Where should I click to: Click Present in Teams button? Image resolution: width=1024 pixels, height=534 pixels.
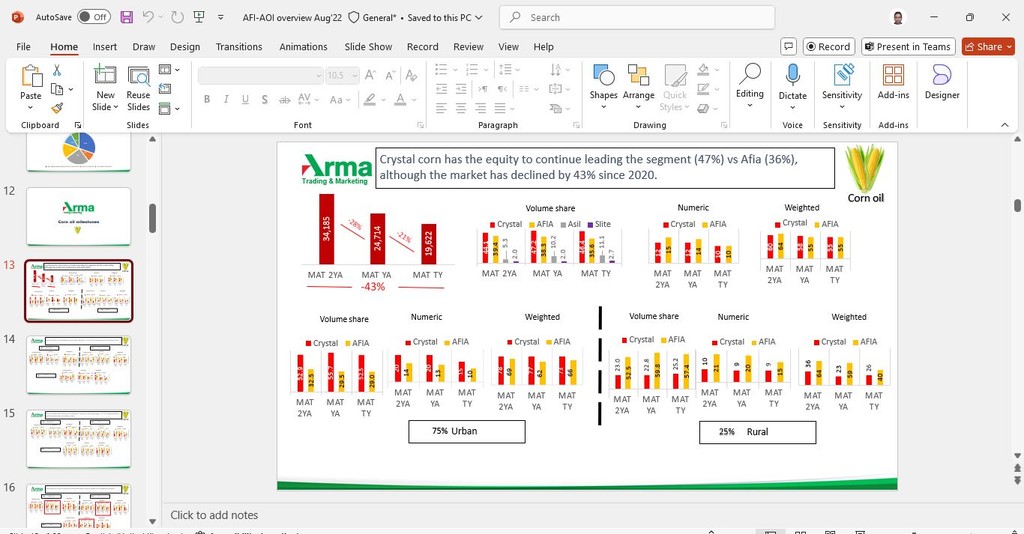pyautogui.click(x=908, y=46)
